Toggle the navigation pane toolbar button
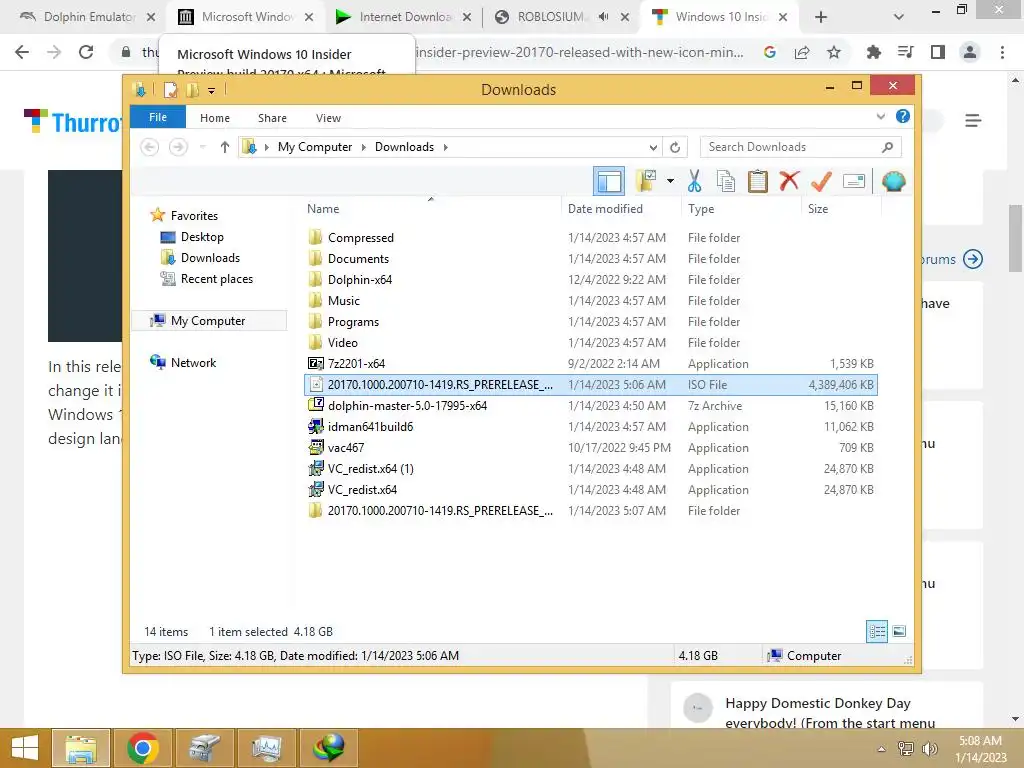The height and width of the screenshot is (768, 1024). pyautogui.click(x=609, y=181)
